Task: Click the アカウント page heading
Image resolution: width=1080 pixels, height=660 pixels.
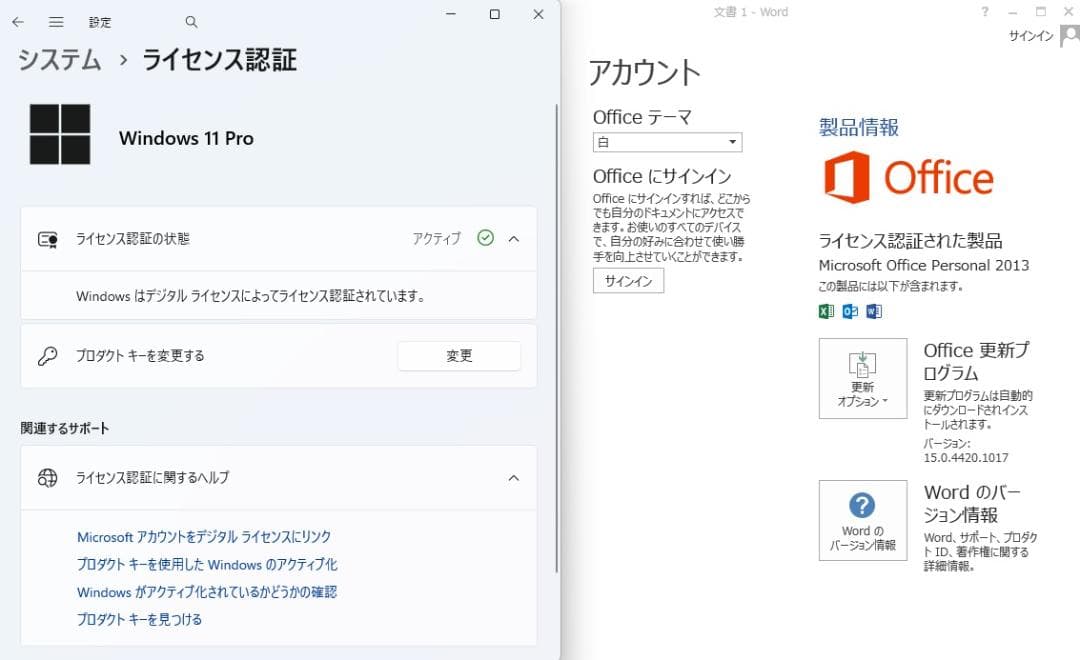Action: point(645,73)
